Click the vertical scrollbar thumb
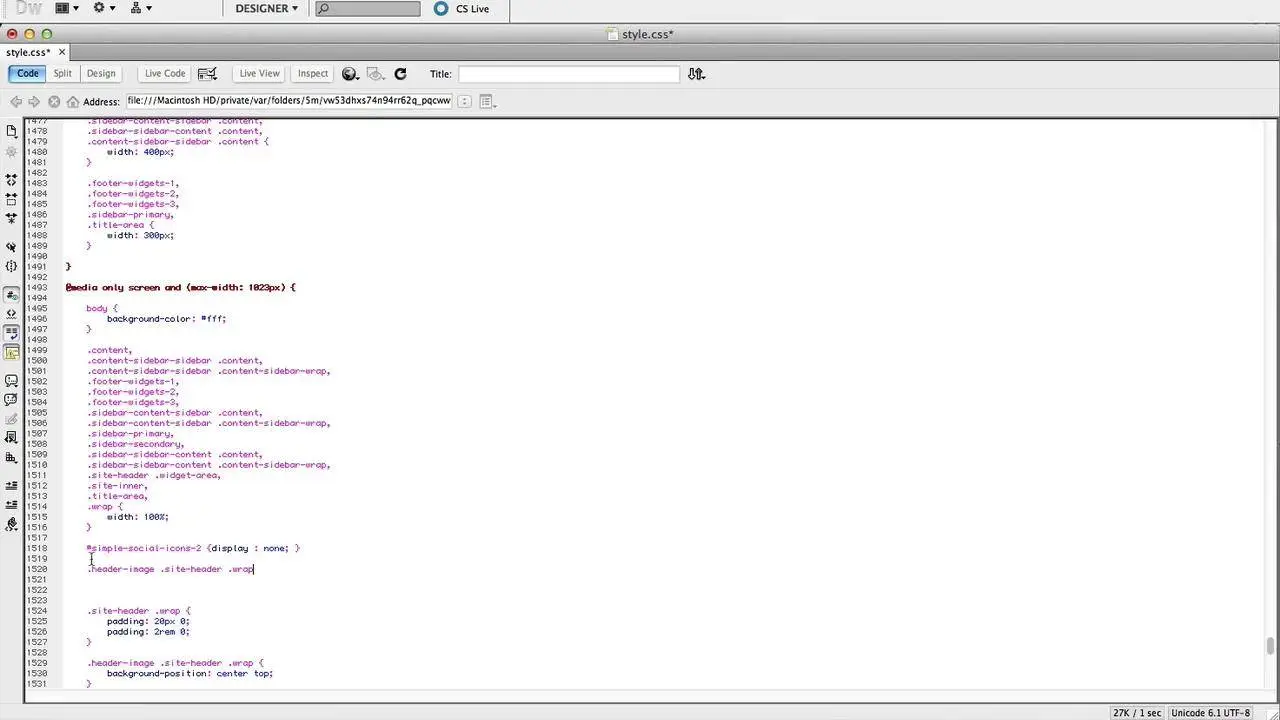 point(1271,646)
